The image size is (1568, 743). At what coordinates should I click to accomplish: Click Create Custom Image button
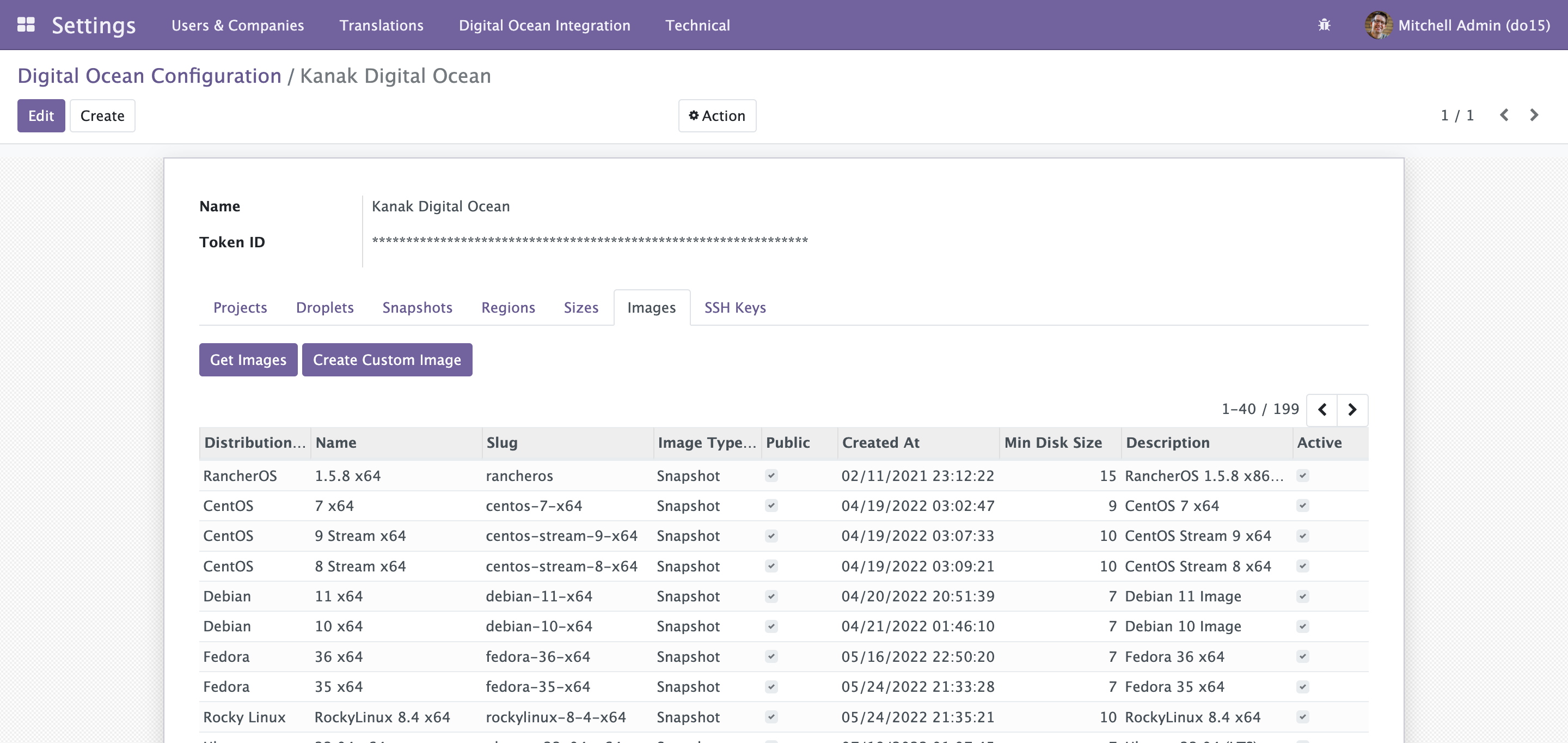[387, 360]
